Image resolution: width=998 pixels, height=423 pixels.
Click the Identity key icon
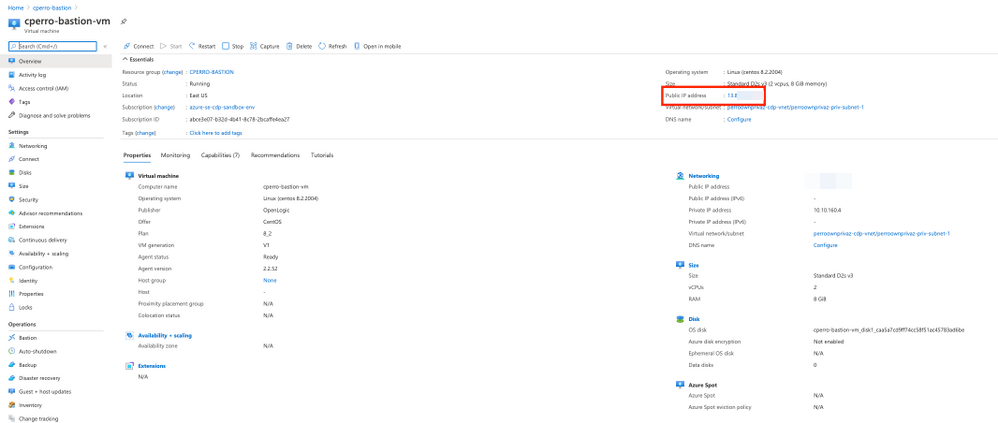click(x=11, y=281)
